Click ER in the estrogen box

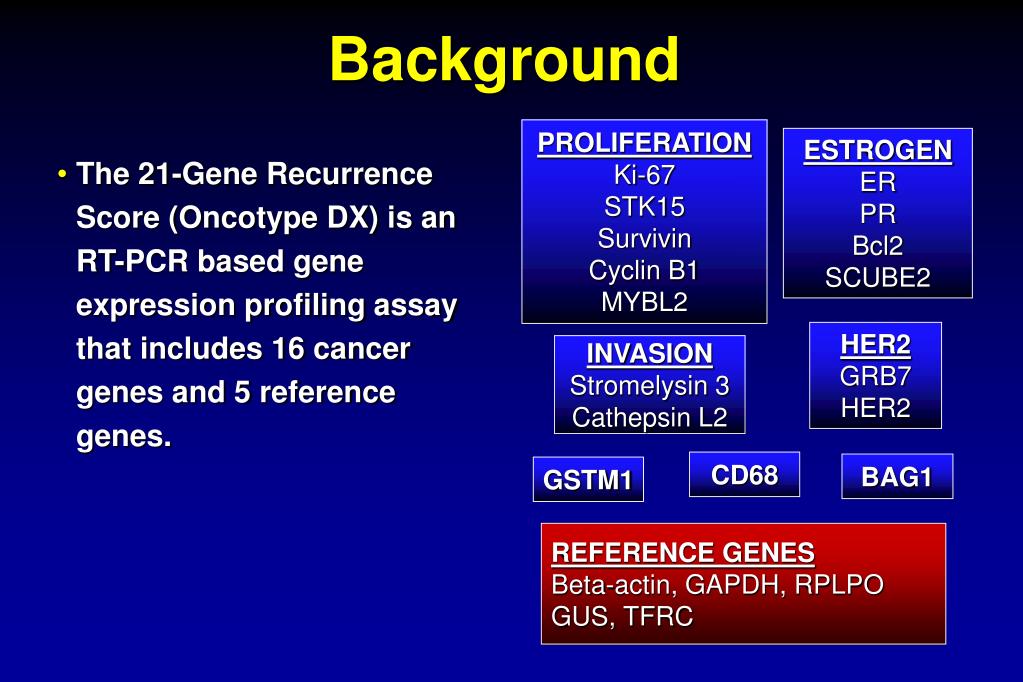click(x=878, y=182)
